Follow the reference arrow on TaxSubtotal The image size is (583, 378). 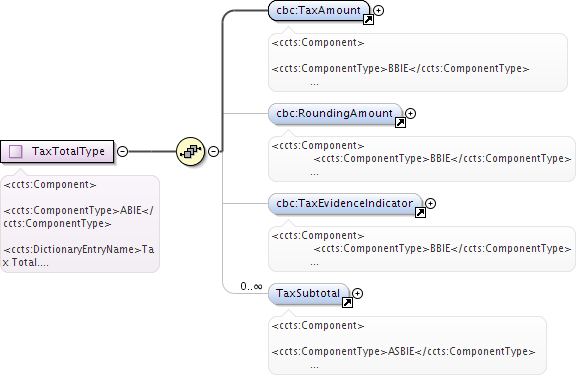point(347,303)
